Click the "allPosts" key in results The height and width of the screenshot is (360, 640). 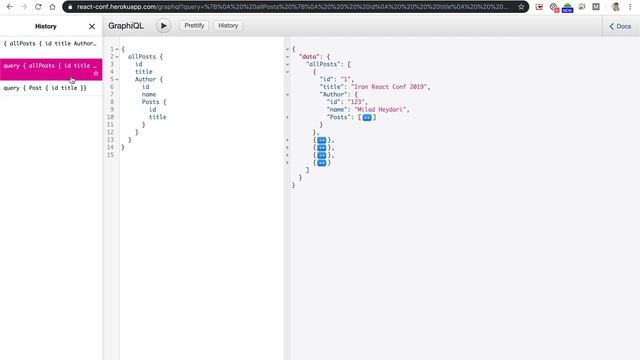(x=323, y=64)
